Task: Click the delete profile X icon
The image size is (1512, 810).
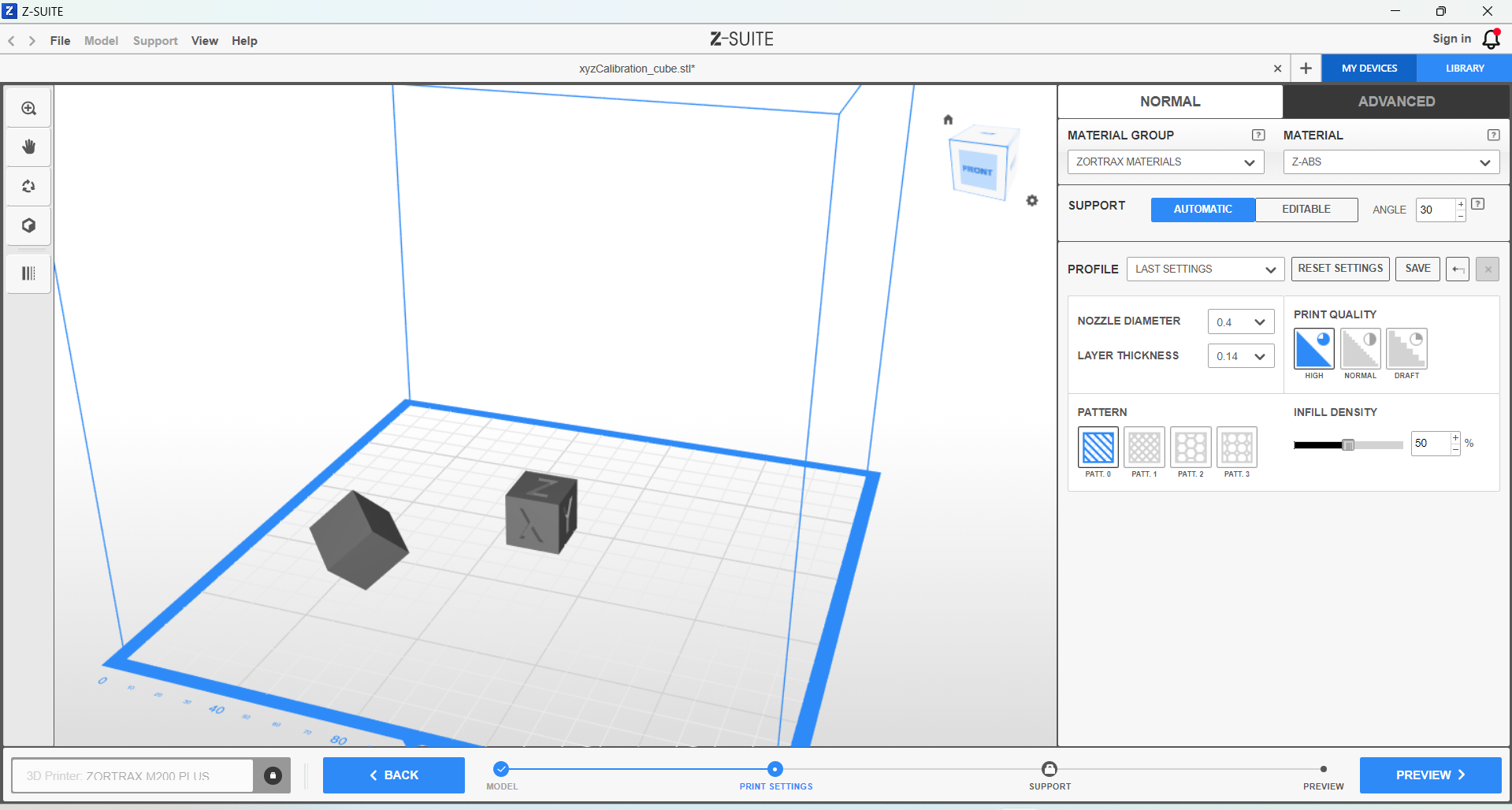Action: click(x=1488, y=269)
